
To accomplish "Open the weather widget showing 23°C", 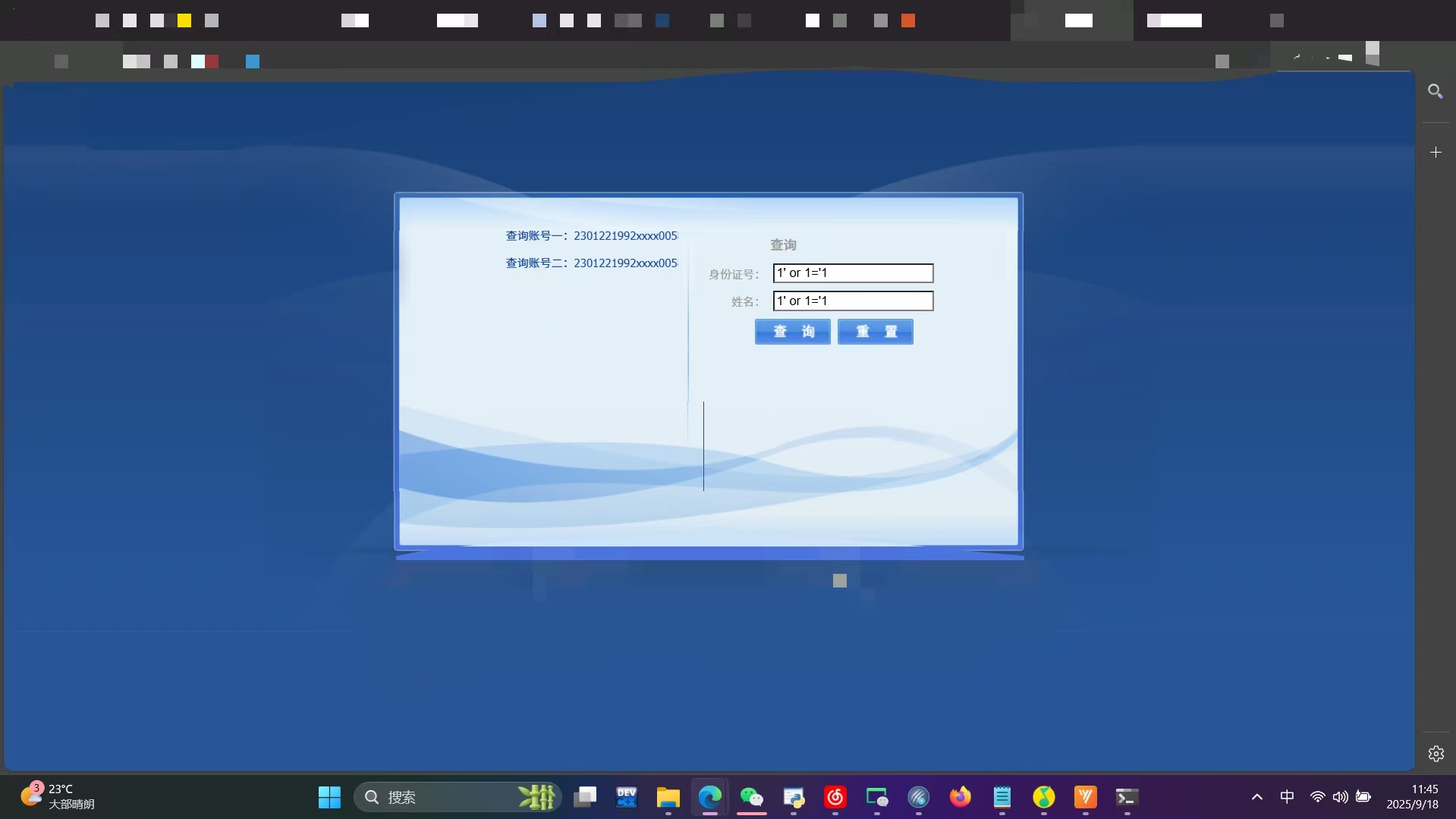I will tap(58, 796).
